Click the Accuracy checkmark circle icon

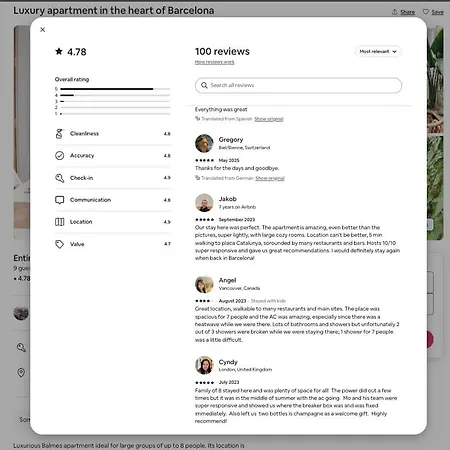pyautogui.click(x=60, y=156)
